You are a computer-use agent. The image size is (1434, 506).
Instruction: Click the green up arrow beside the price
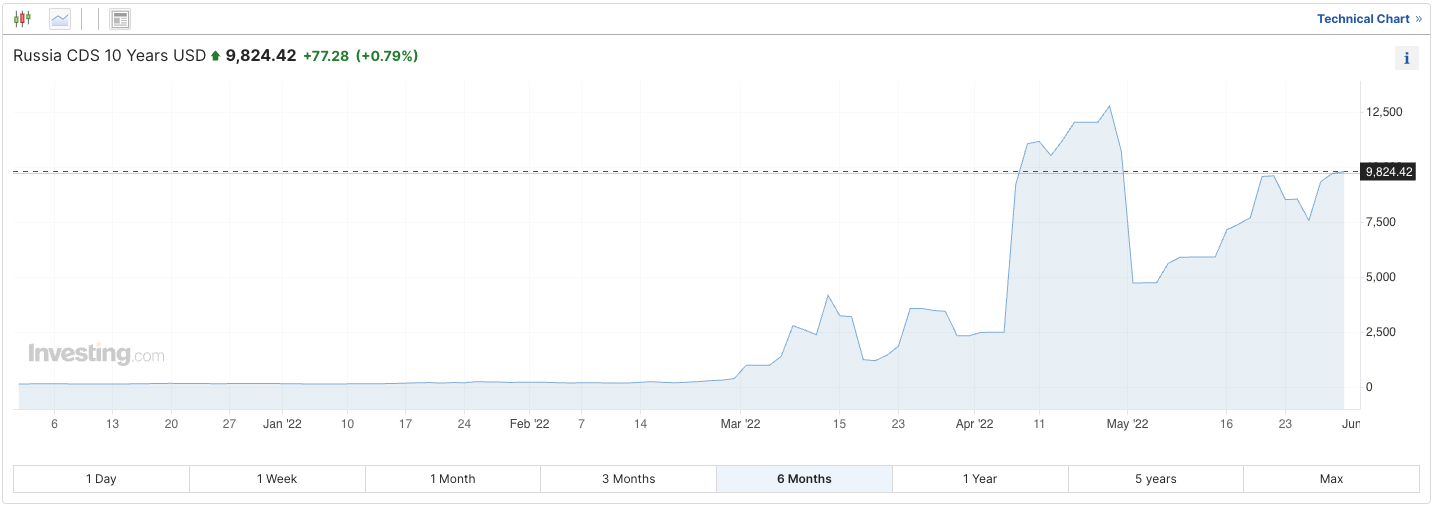(215, 56)
